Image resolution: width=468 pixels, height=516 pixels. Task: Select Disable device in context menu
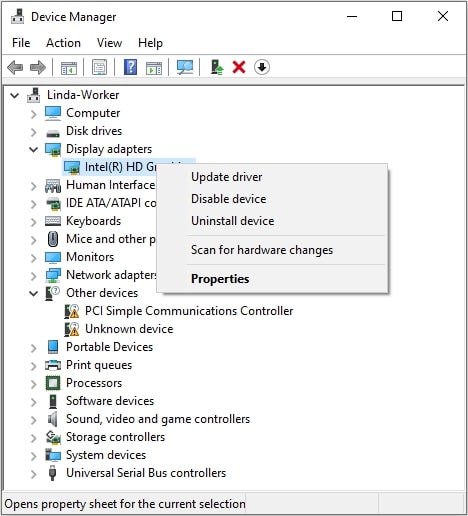229,199
